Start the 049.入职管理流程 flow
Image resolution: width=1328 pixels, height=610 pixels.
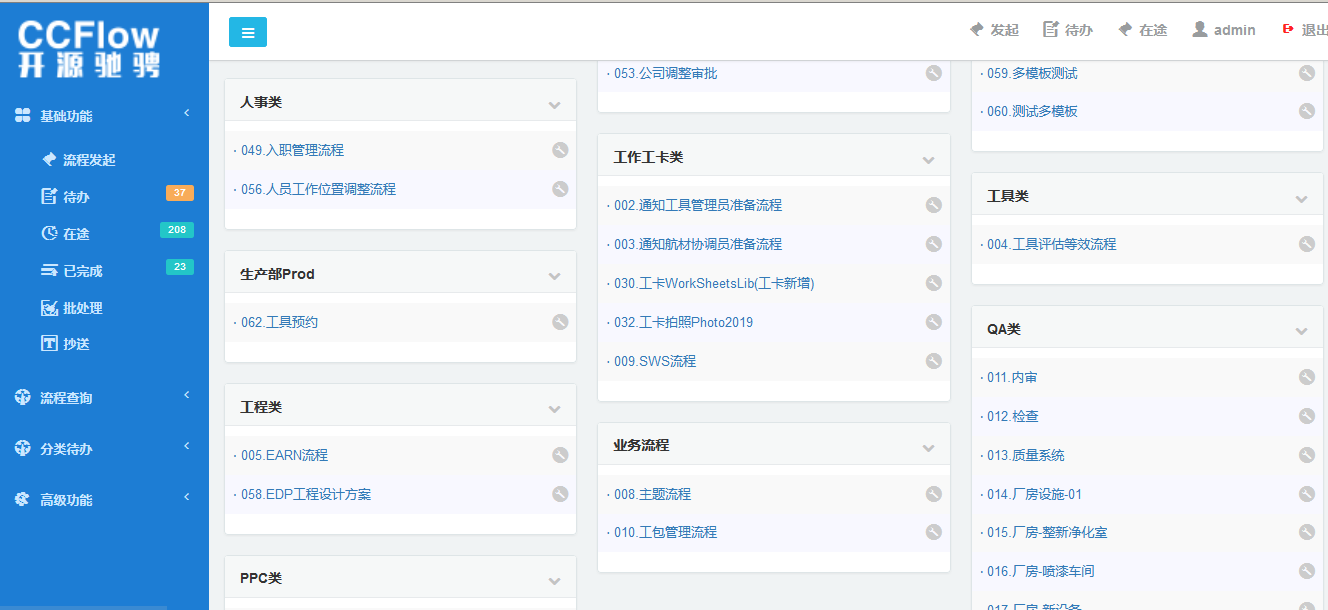(292, 150)
